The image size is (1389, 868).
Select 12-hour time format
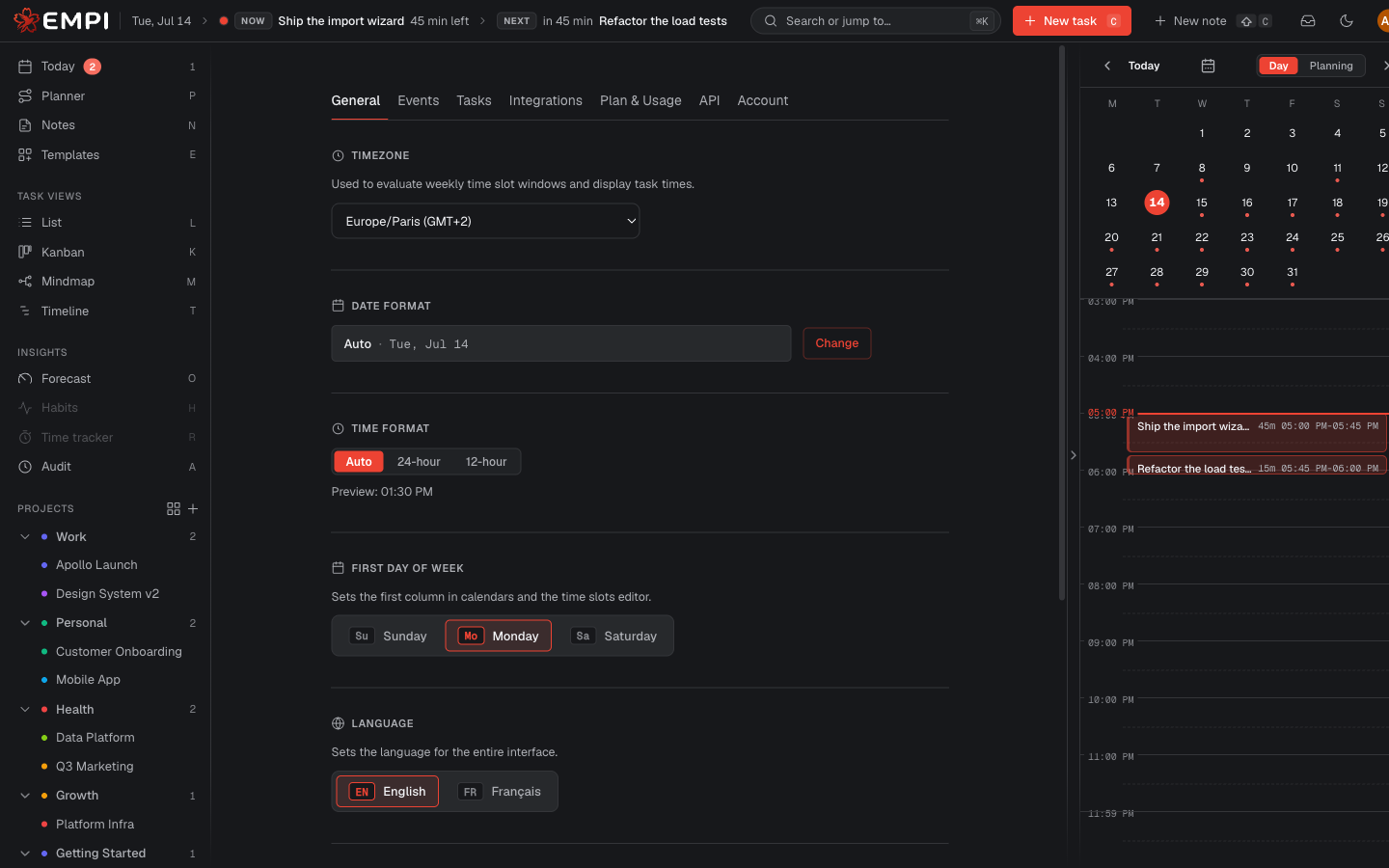[486, 462]
